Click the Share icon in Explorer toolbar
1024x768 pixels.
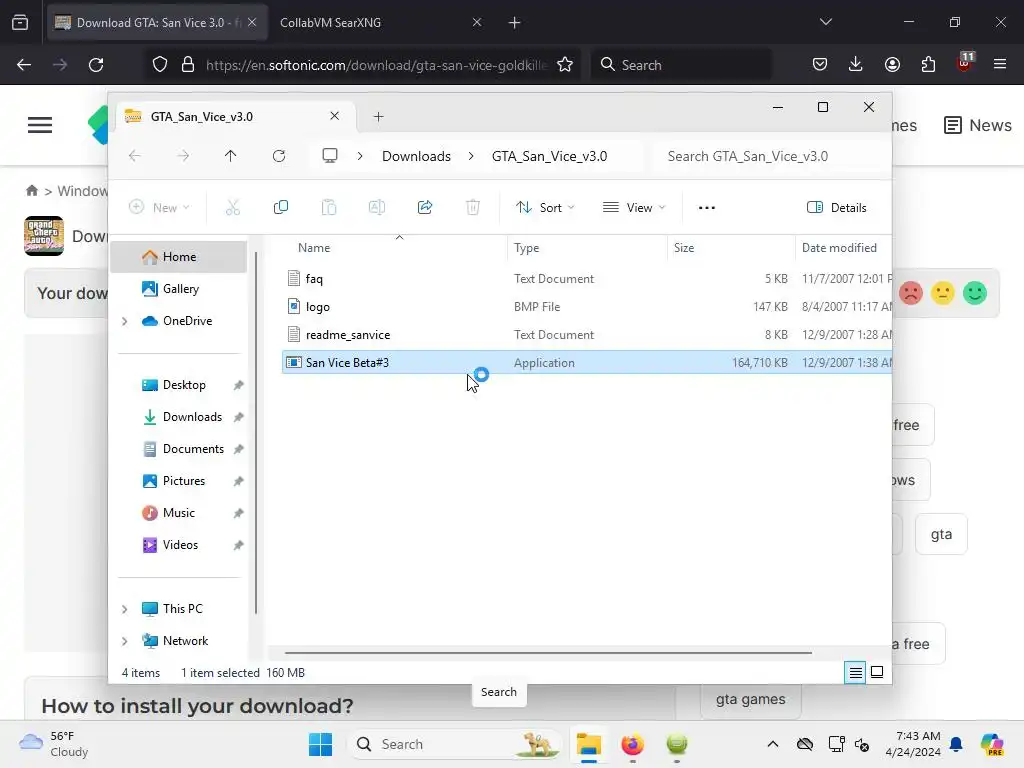pyautogui.click(x=425, y=208)
